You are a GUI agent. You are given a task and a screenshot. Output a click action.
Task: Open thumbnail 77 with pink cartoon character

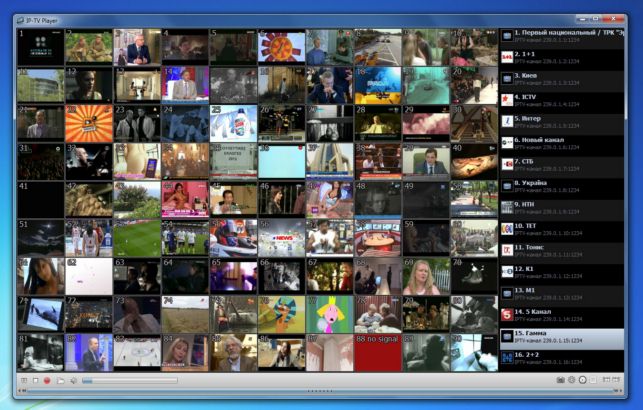click(329, 314)
